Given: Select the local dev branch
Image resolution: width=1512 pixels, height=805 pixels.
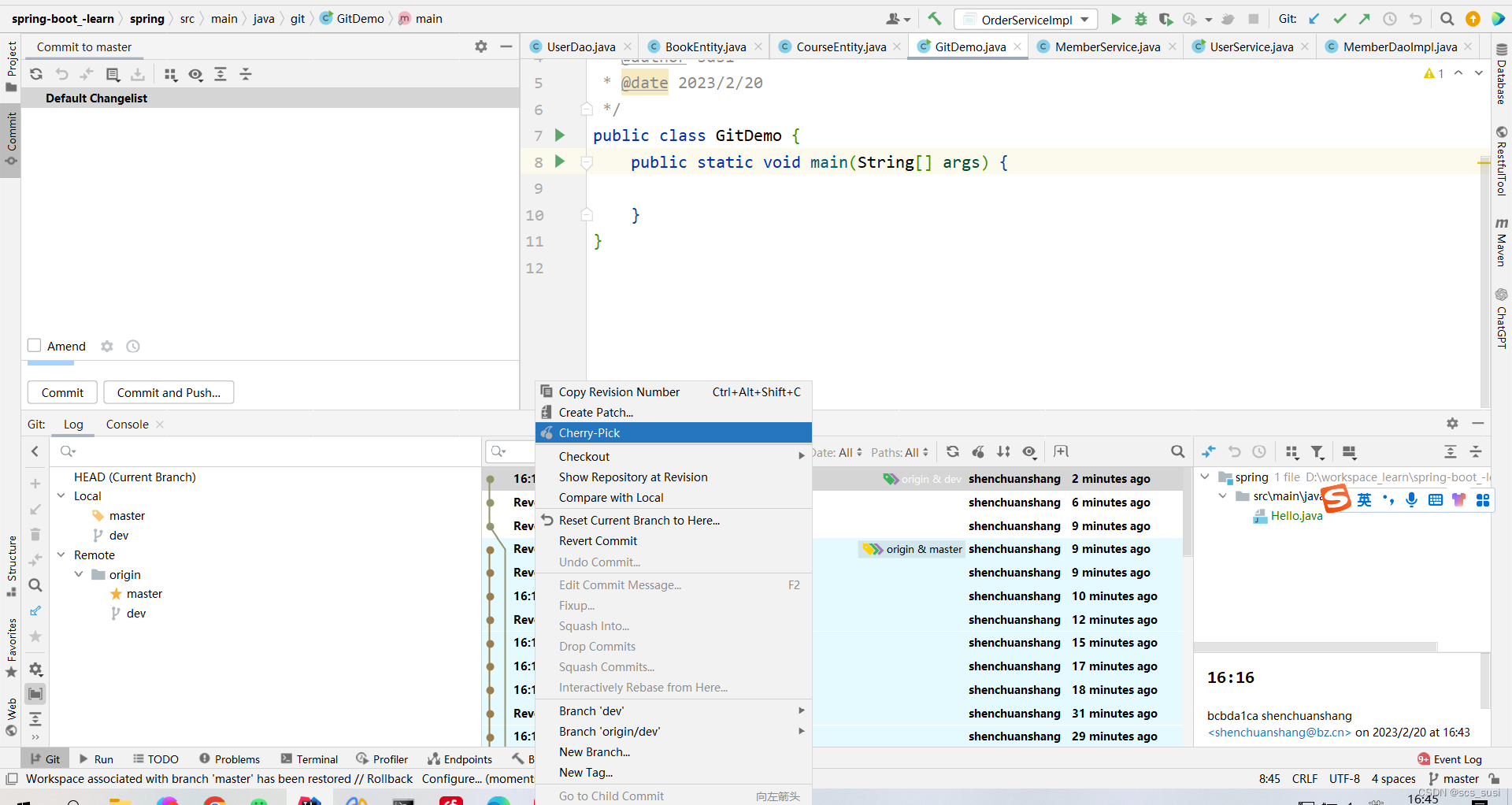Looking at the screenshot, I should click(x=119, y=536).
